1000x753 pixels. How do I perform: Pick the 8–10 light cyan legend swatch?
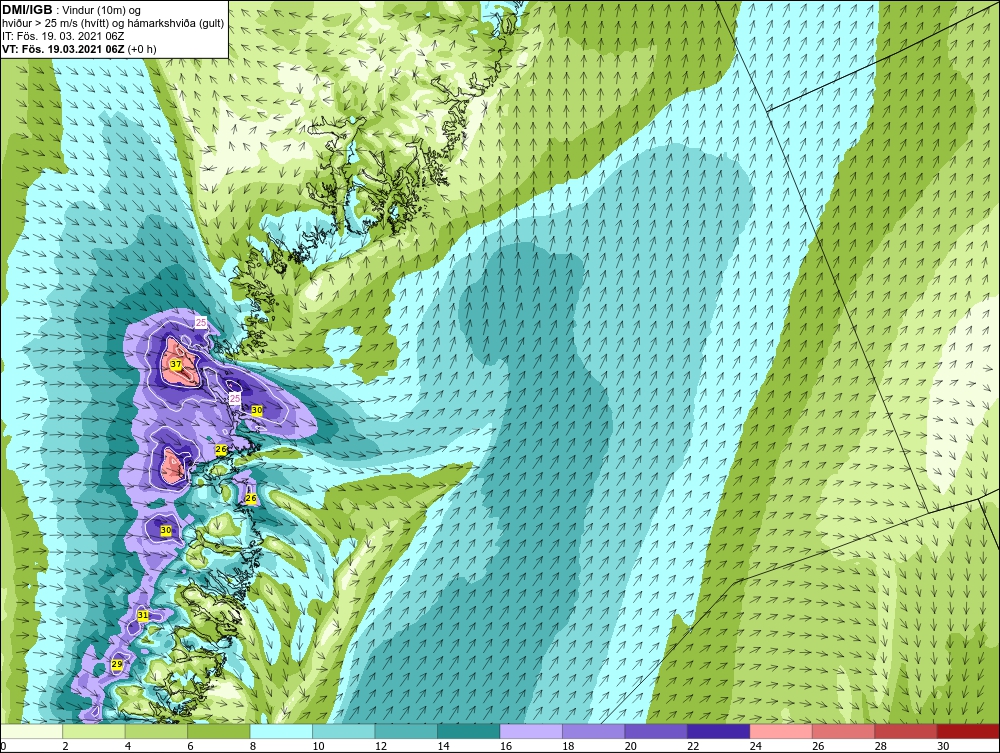pos(281,731)
